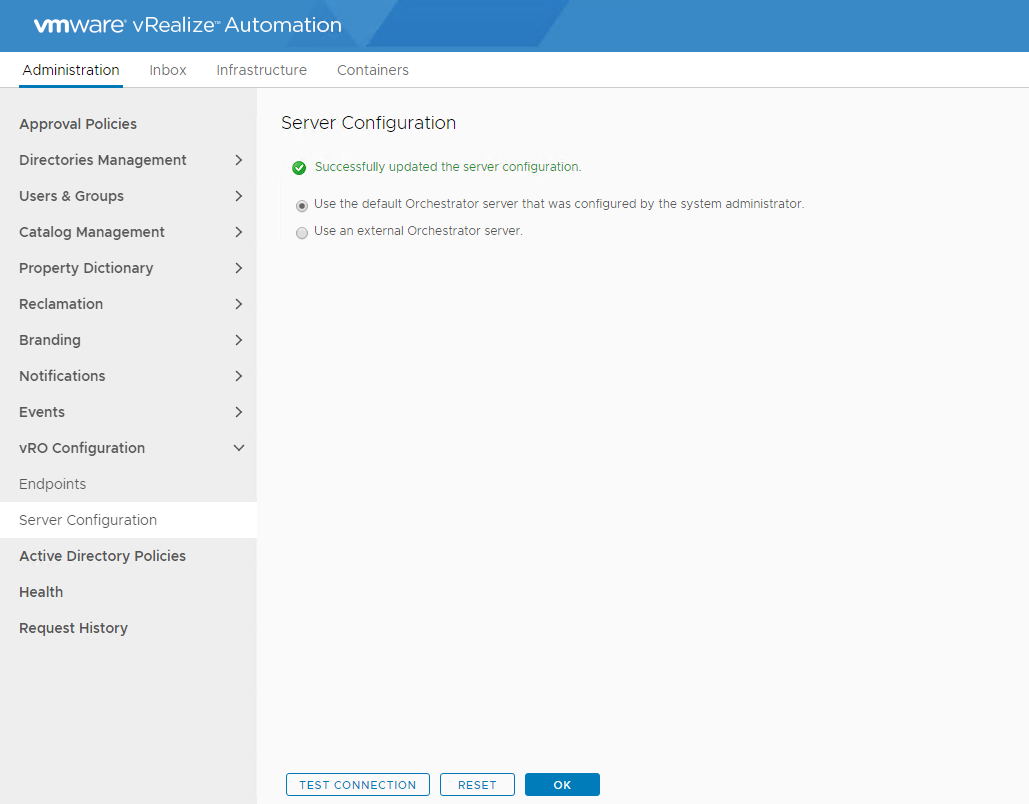Expand the Reclamation section arrow

(x=238, y=304)
